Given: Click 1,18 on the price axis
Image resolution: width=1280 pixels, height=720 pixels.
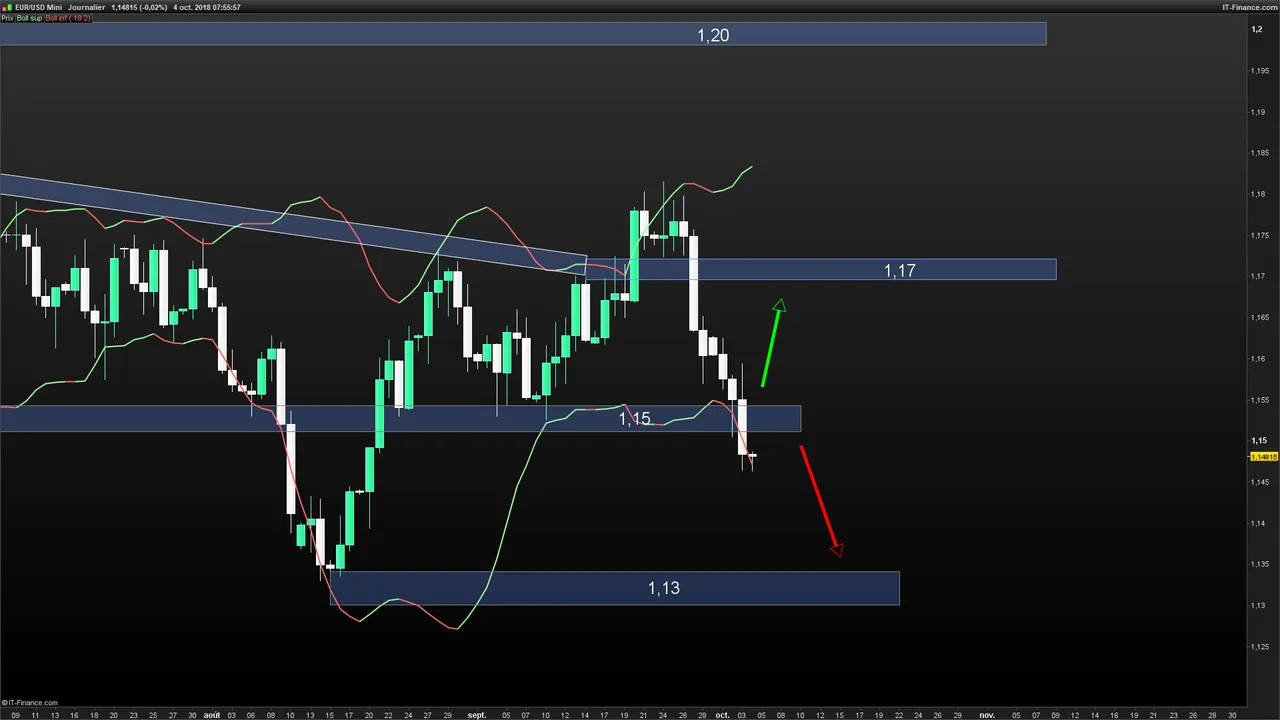Looking at the screenshot, I should [x=1257, y=194].
